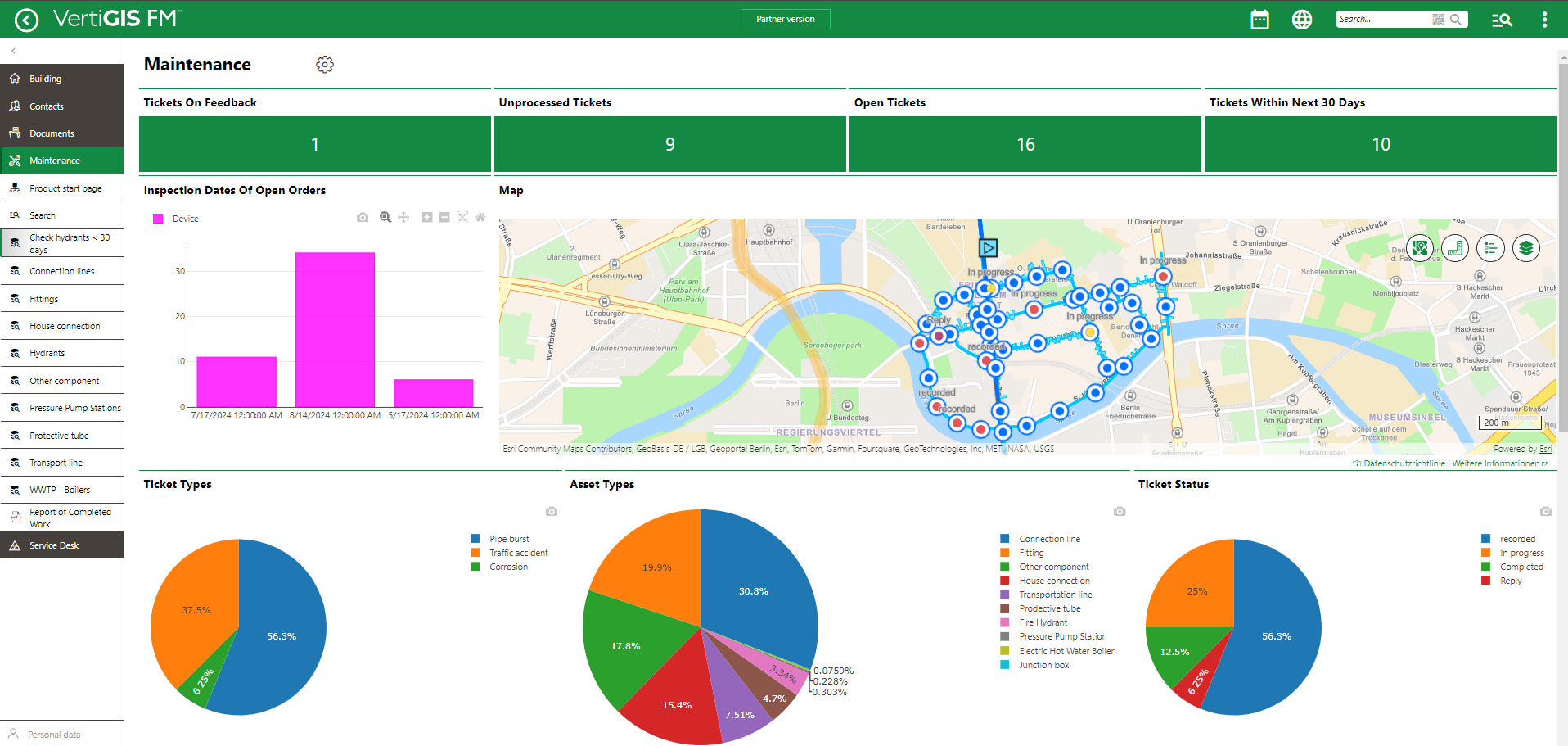Click the magnifier icon in search box
1568x746 pixels.
click(x=1456, y=20)
